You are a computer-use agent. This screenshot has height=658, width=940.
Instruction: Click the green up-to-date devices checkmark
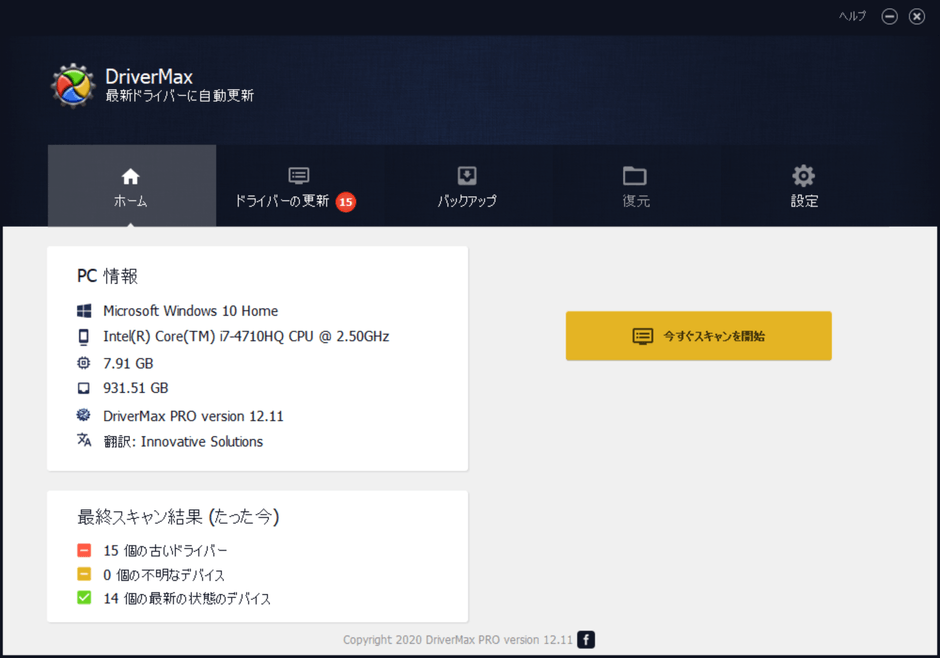tap(84, 597)
